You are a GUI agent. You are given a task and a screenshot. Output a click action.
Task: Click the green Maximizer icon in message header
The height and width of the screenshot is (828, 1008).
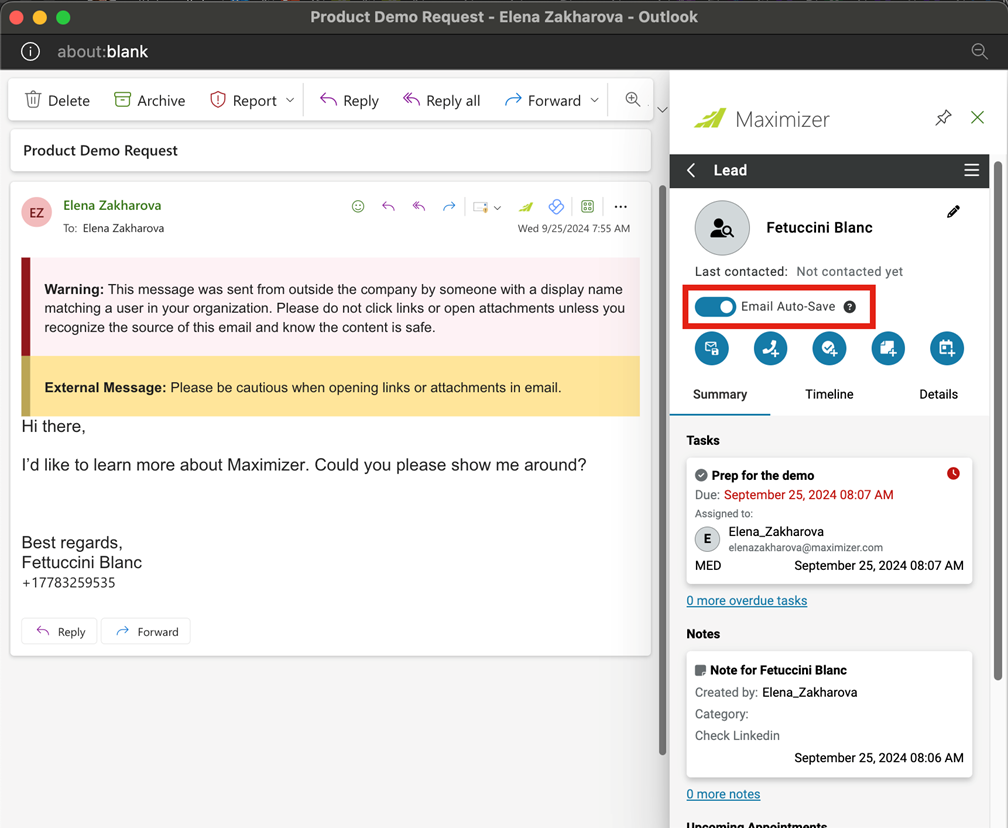point(526,206)
